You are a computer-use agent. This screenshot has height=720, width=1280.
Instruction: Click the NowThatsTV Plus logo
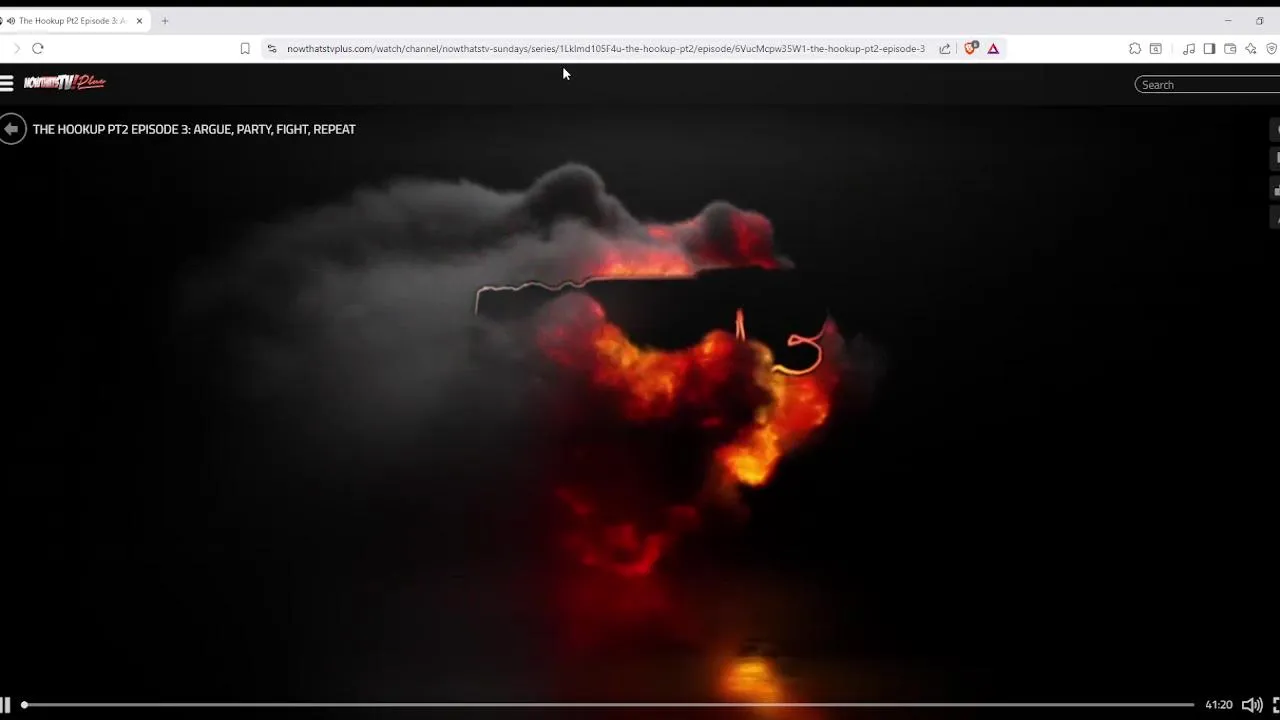[x=65, y=83]
